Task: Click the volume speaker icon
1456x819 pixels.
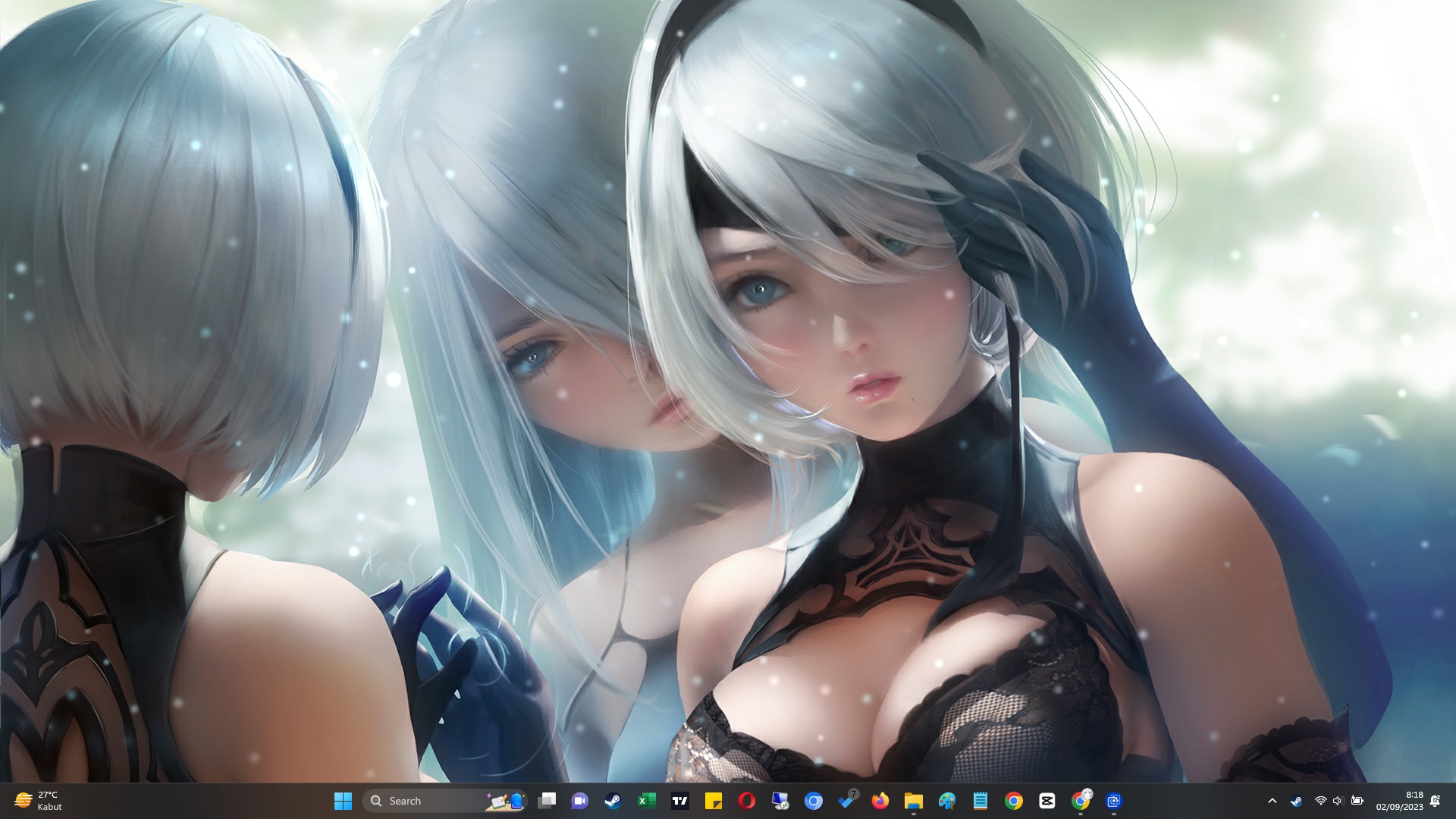Action: coord(1338,801)
